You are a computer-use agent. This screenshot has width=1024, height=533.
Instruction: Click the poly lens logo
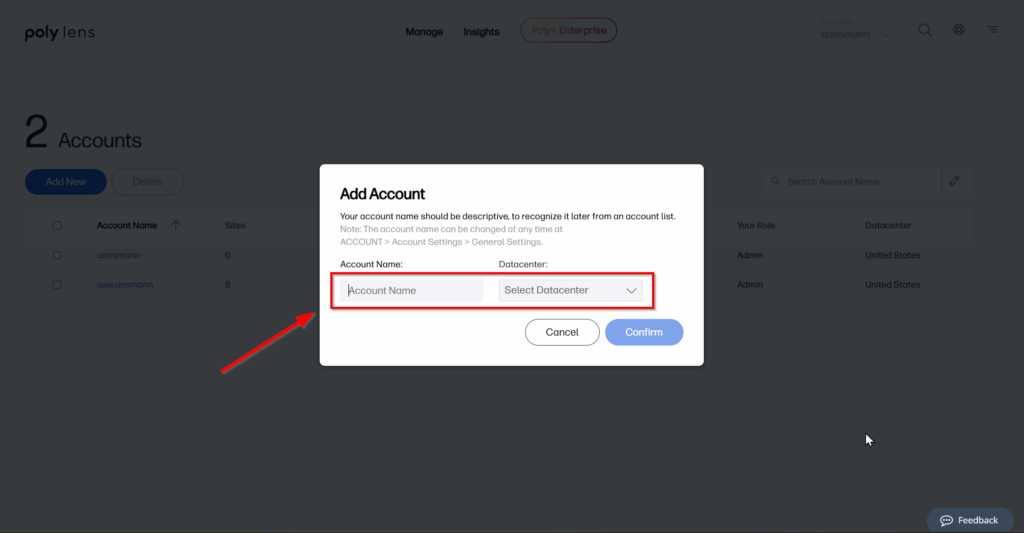(59, 33)
